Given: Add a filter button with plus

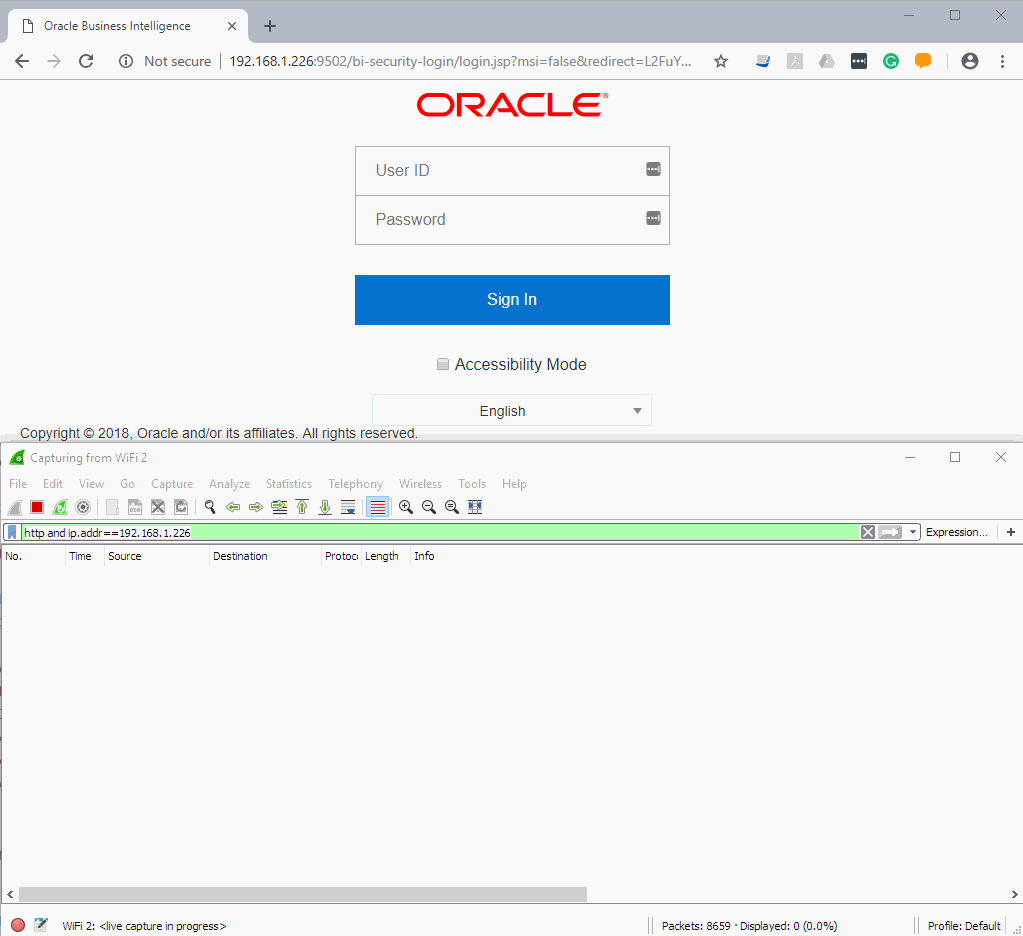Looking at the screenshot, I should point(1011,532).
